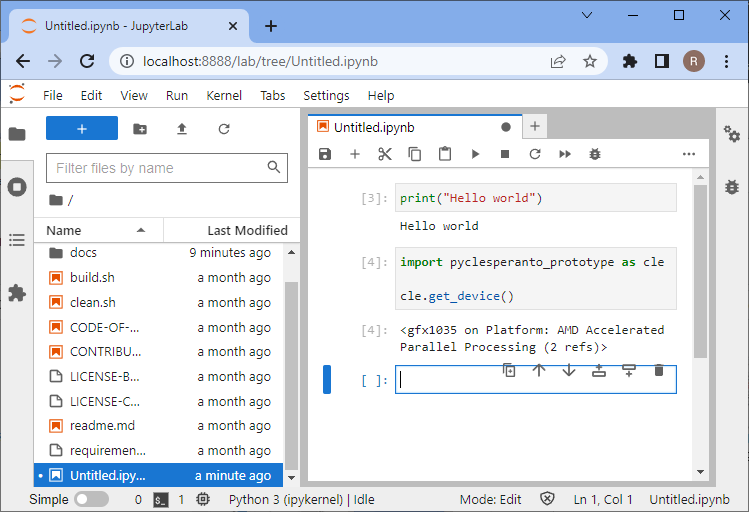Click the notebook vertical scrollbar

click(x=700, y=270)
